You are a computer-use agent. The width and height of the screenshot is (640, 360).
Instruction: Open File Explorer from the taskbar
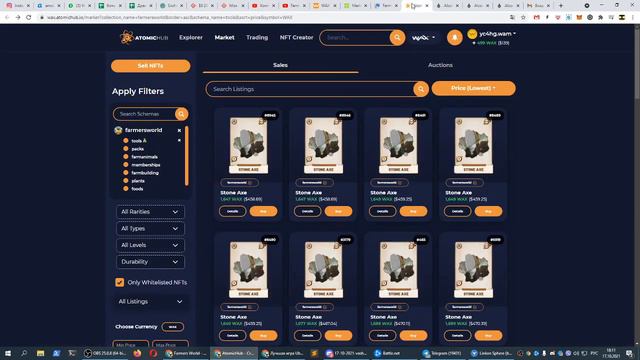(40, 353)
